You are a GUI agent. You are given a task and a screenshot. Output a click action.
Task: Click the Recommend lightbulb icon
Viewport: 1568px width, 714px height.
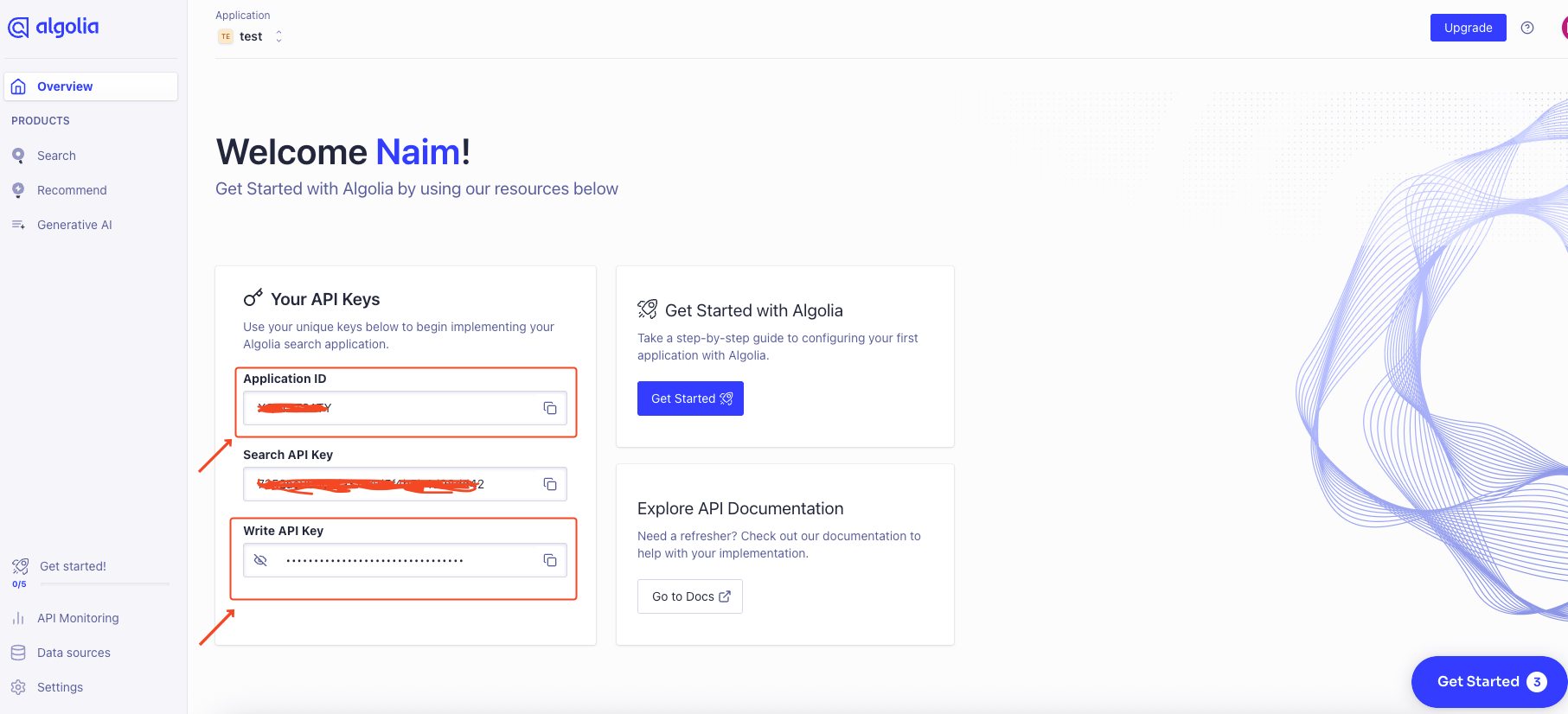(18, 190)
